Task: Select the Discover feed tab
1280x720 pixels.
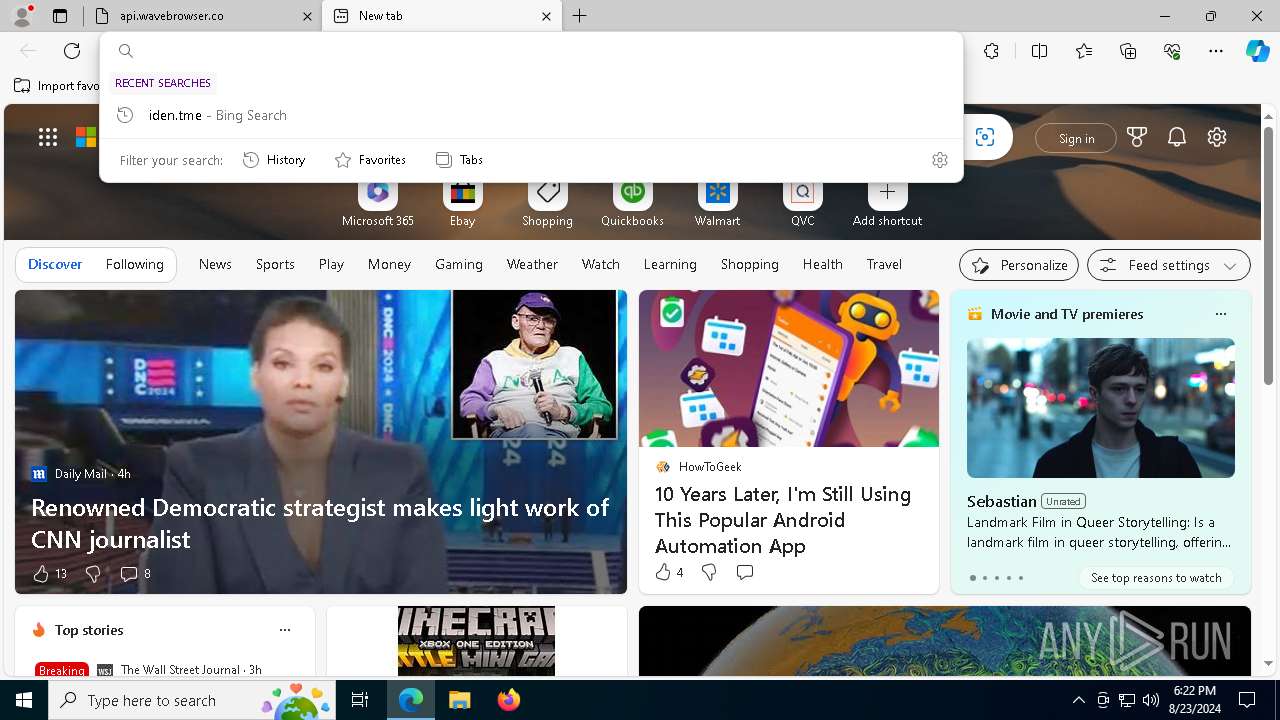Action: point(55,264)
